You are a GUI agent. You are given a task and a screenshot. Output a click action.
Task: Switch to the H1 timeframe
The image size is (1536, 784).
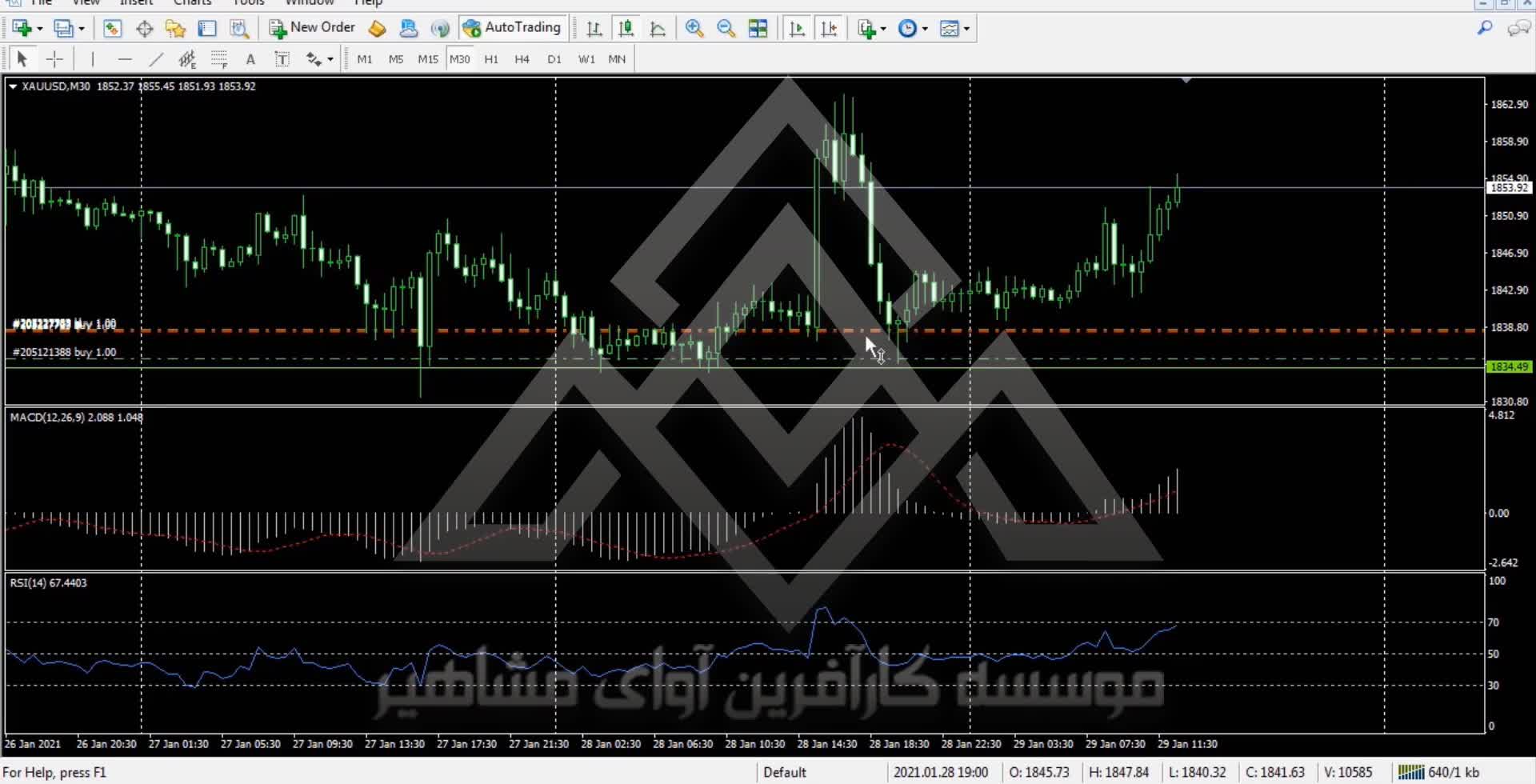click(490, 59)
